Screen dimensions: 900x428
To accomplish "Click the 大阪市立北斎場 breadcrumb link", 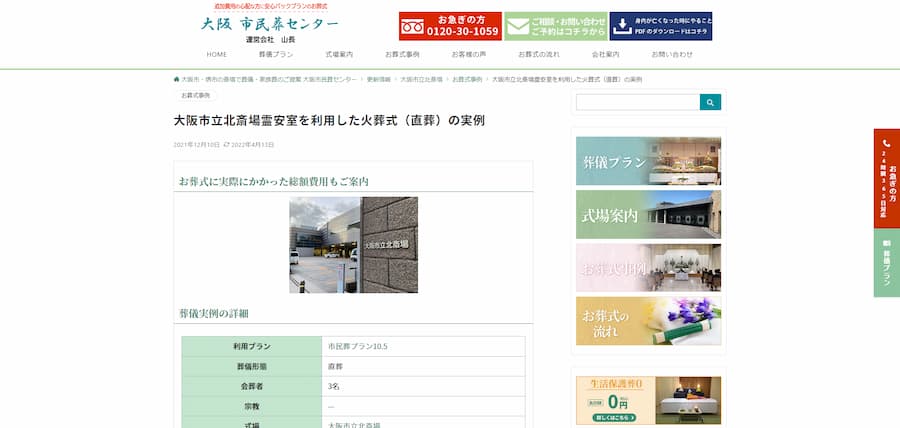I will [421, 79].
